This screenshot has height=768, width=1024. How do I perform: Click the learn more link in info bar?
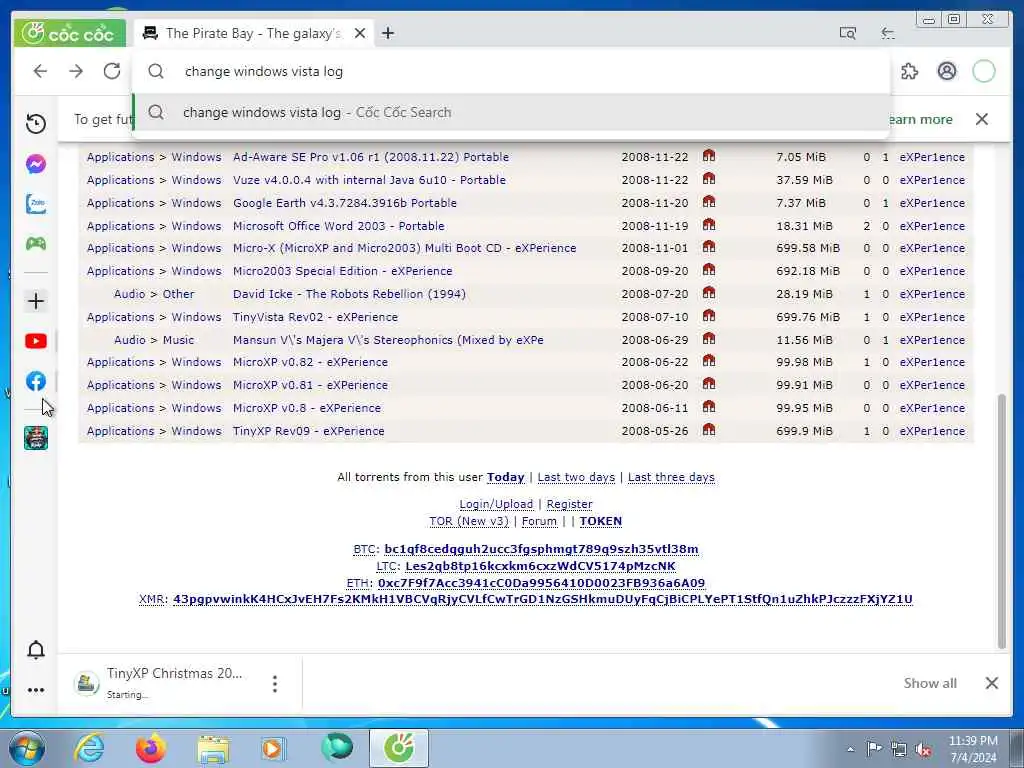point(920,120)
